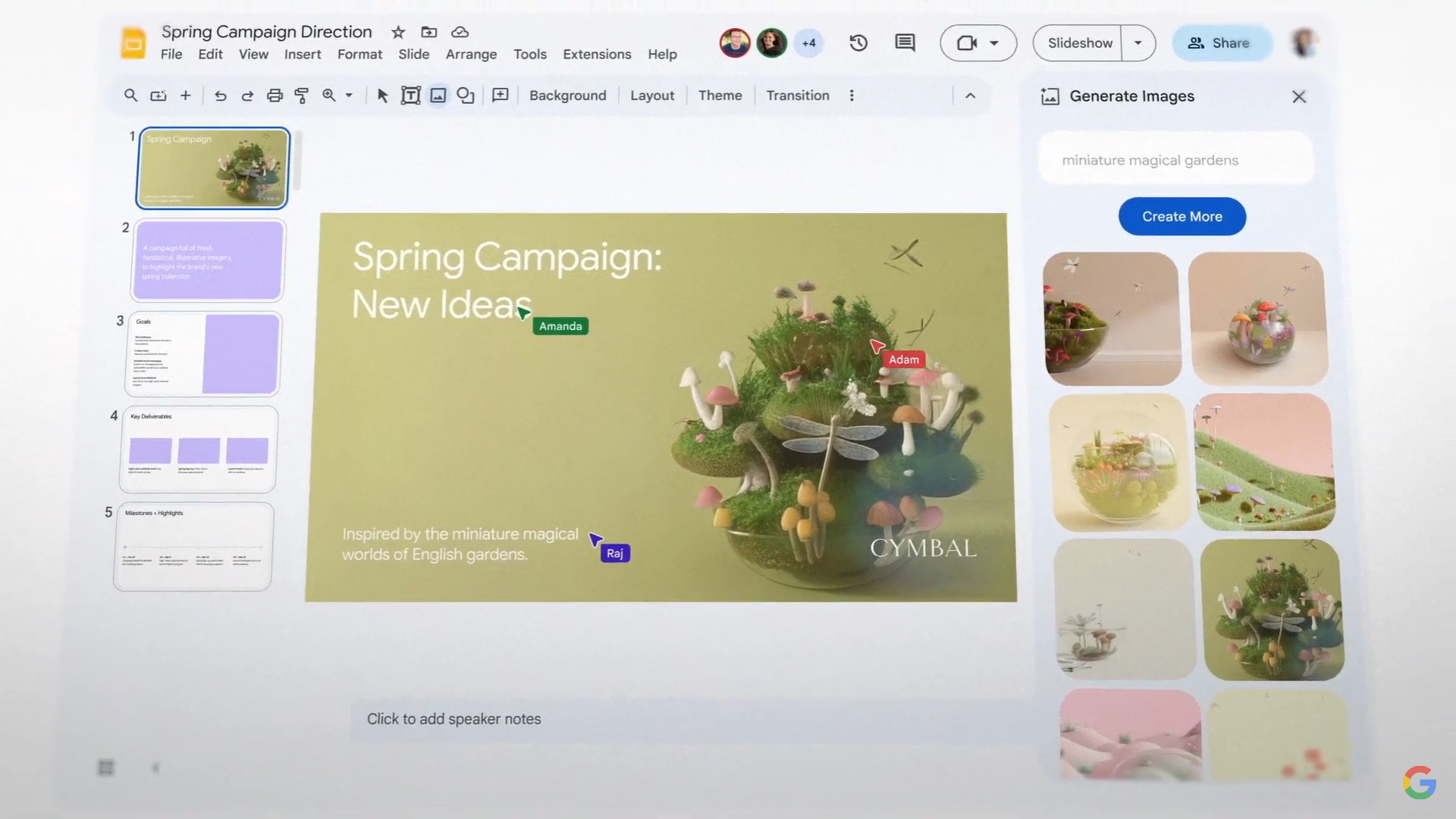Choose the select arrow cursor tool
Viewport: 1456px width, 819px height.
click(383, 96)
